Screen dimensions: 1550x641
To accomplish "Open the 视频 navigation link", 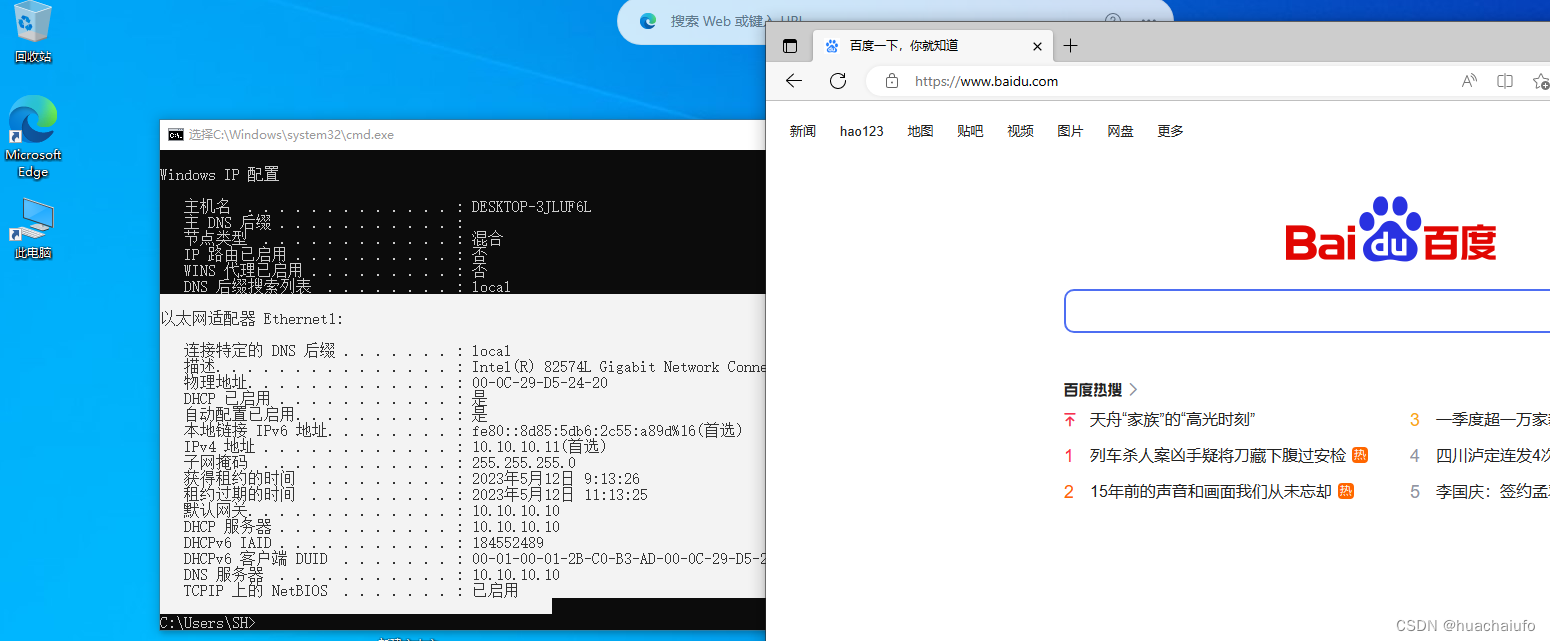I will [1020, 131].
